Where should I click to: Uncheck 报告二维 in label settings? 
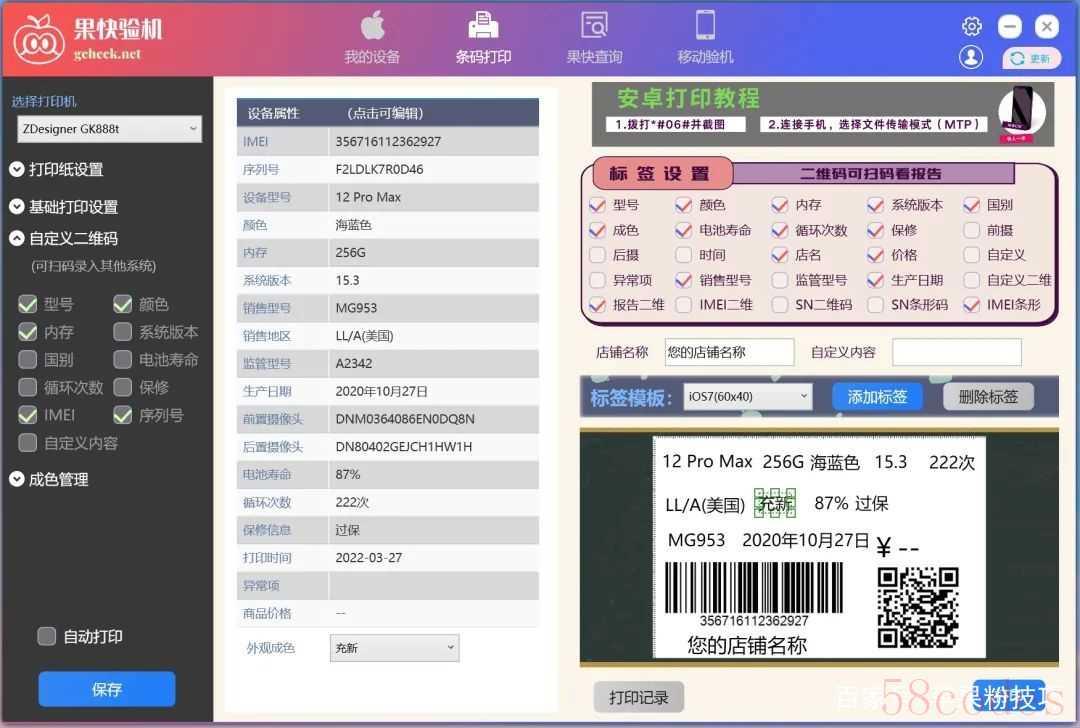point(597,304)
